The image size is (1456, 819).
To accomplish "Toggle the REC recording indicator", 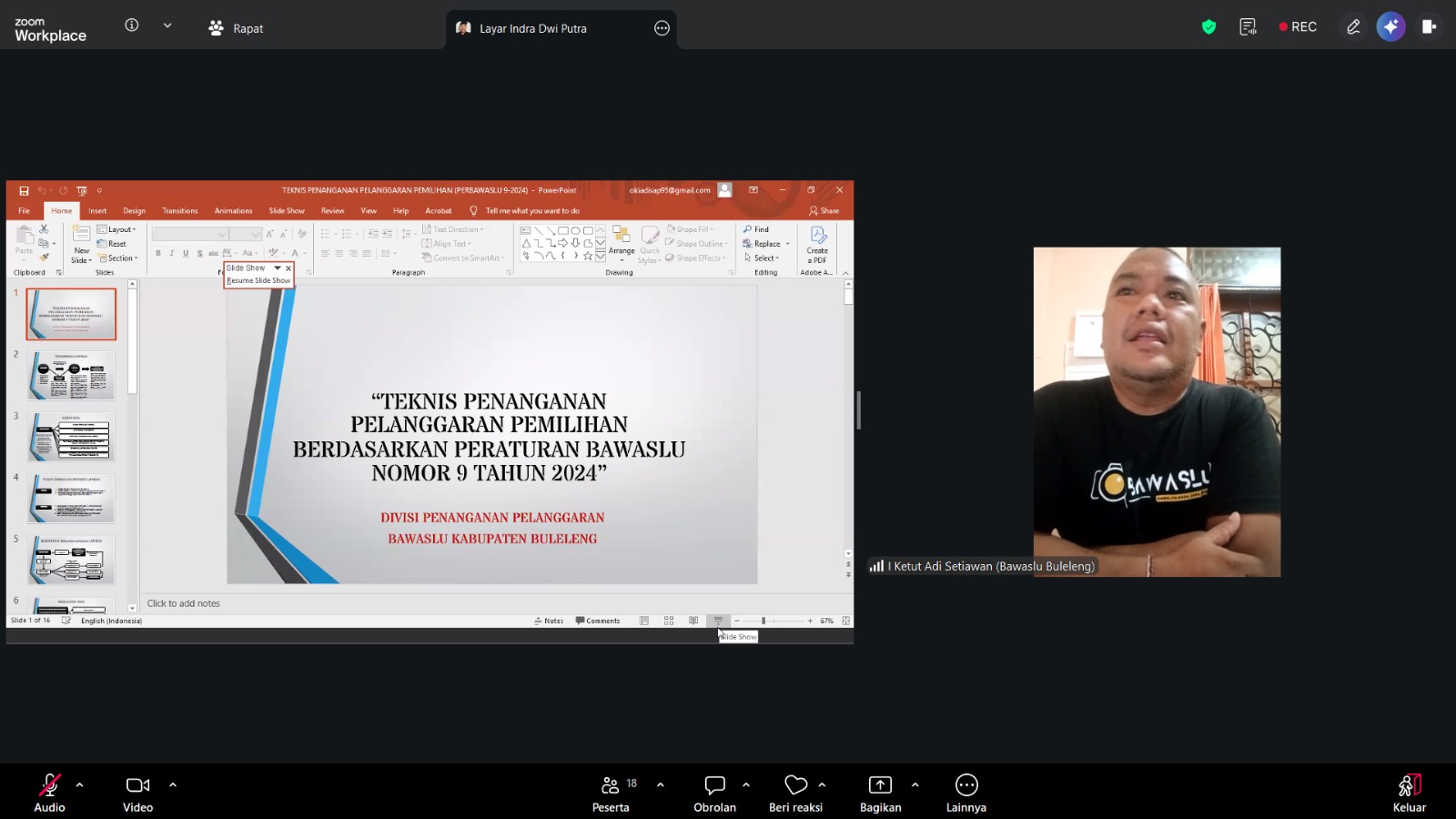I will pos(1298,27).
